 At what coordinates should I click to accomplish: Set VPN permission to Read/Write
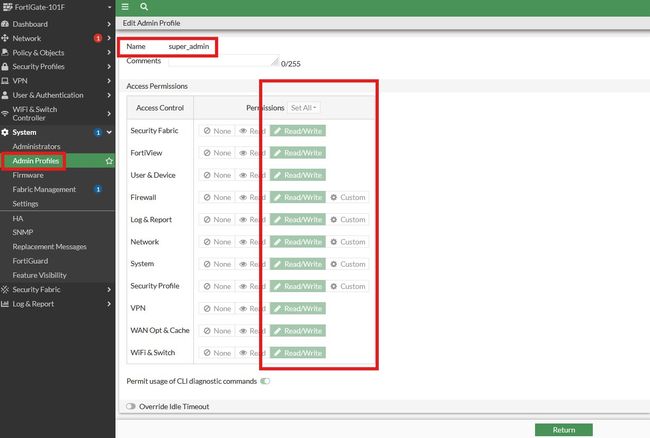(298, 309)
